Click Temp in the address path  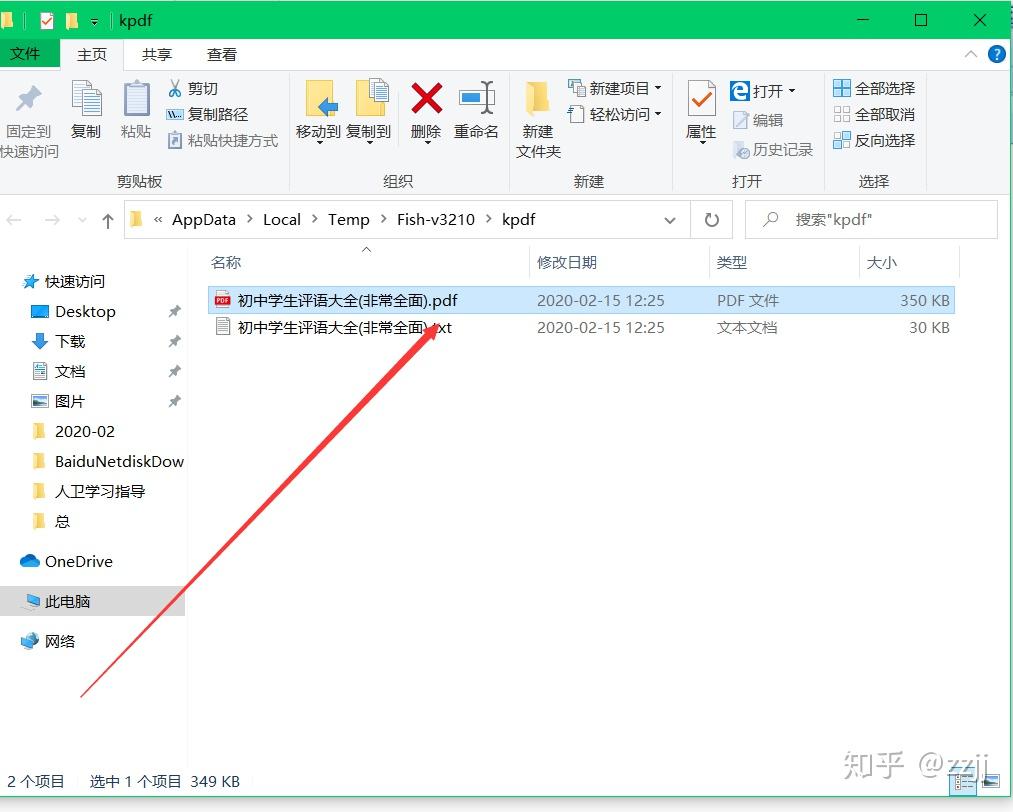click(x=348, y=220)
